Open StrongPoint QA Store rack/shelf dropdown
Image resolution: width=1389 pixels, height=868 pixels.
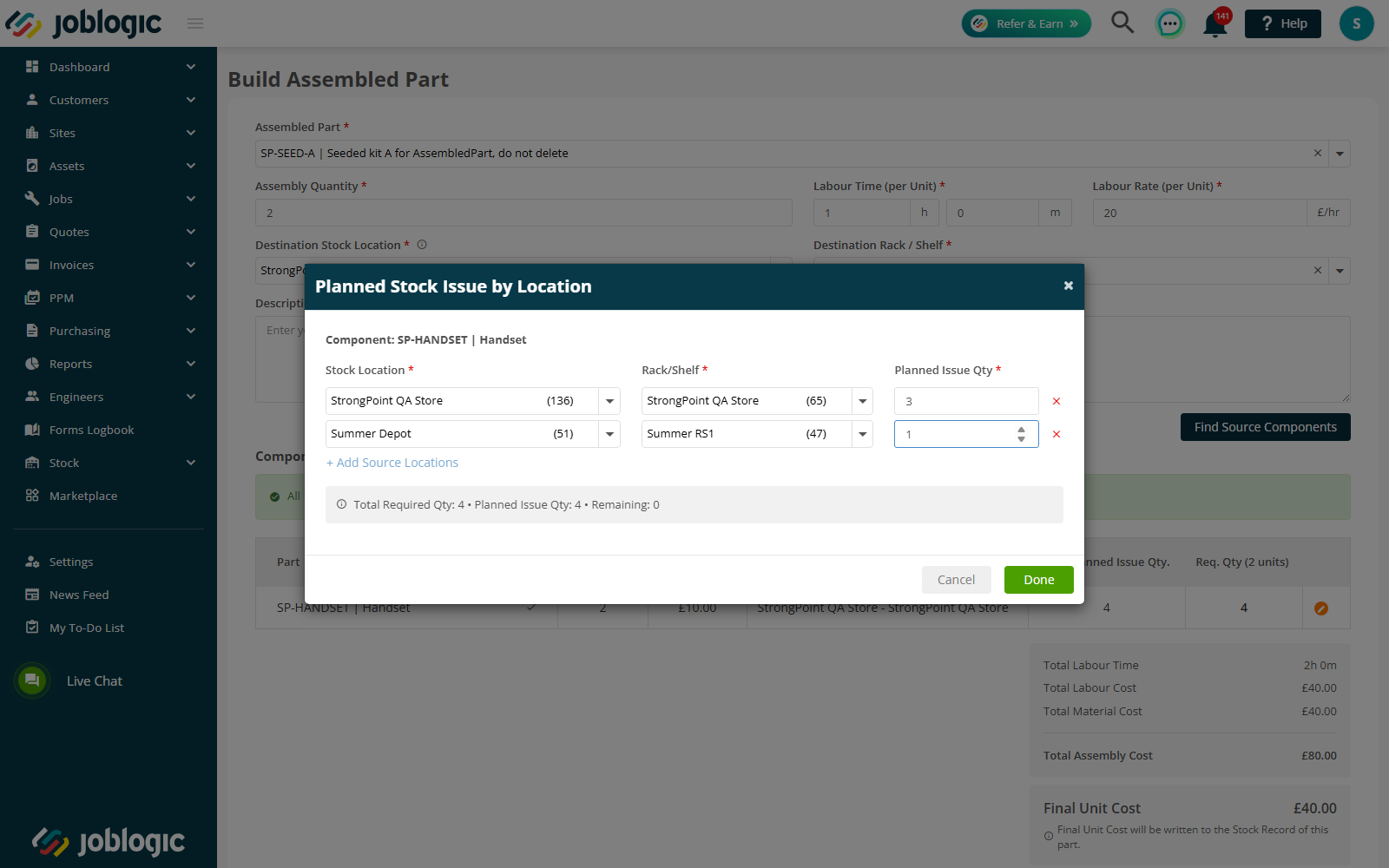point(862,401)
